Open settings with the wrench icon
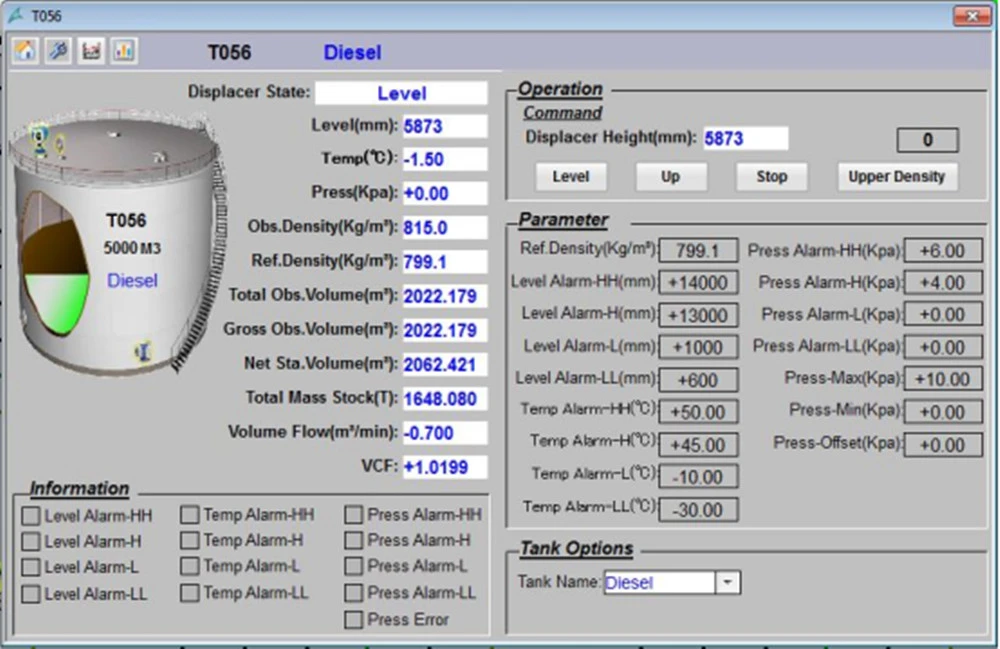 (59, 51)
